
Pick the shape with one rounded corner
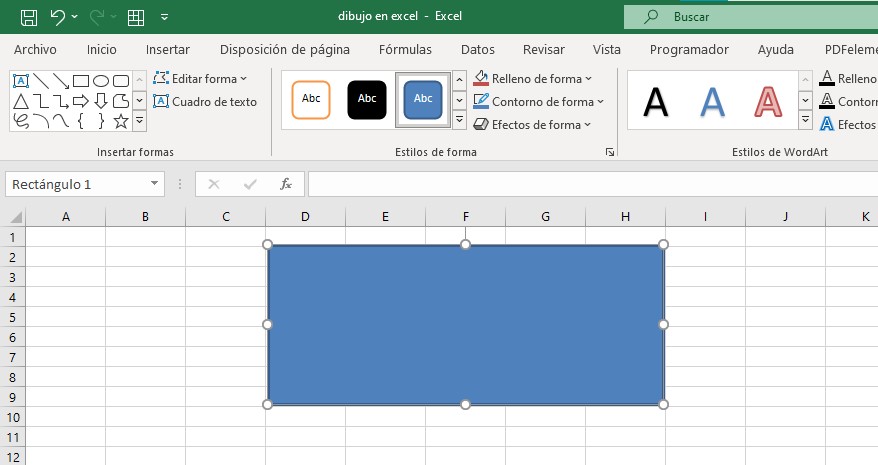pos(121,101)
